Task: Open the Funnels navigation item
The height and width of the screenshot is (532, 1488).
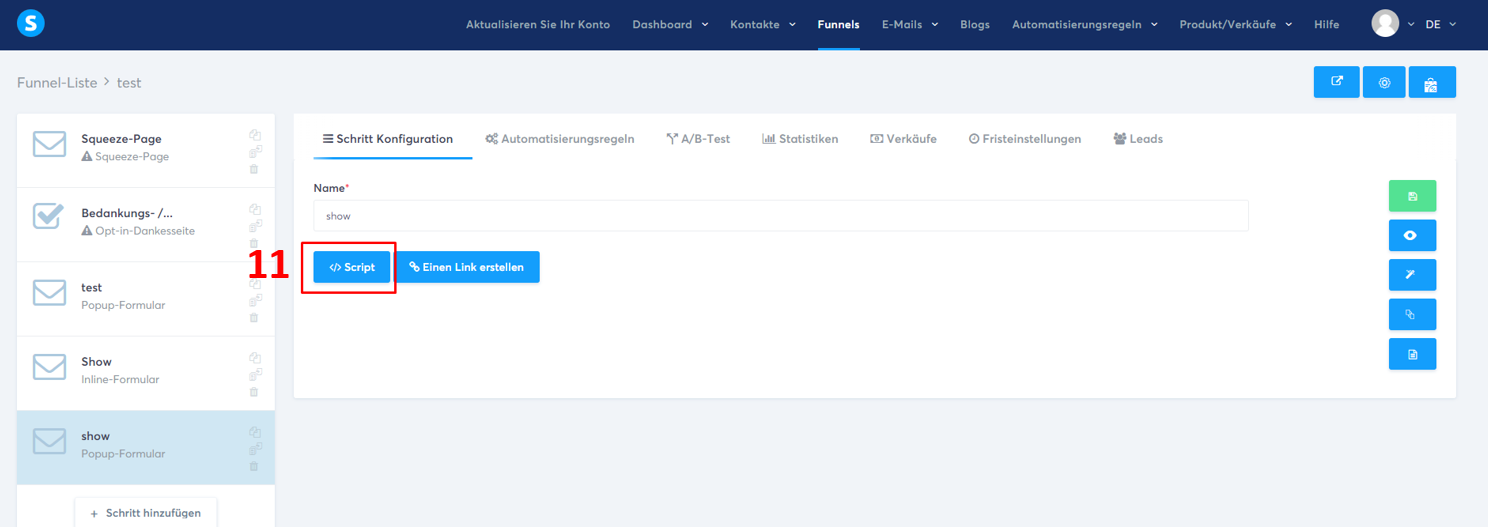Action: tap(838, 24)
